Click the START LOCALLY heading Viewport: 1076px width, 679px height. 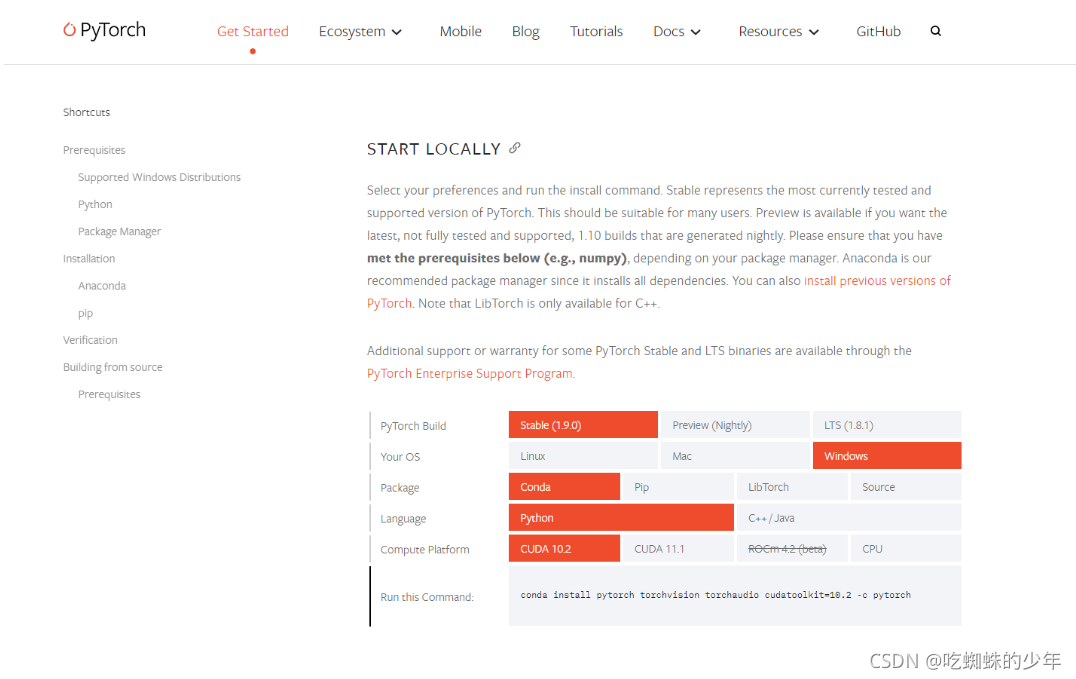[x=434, y=149]
